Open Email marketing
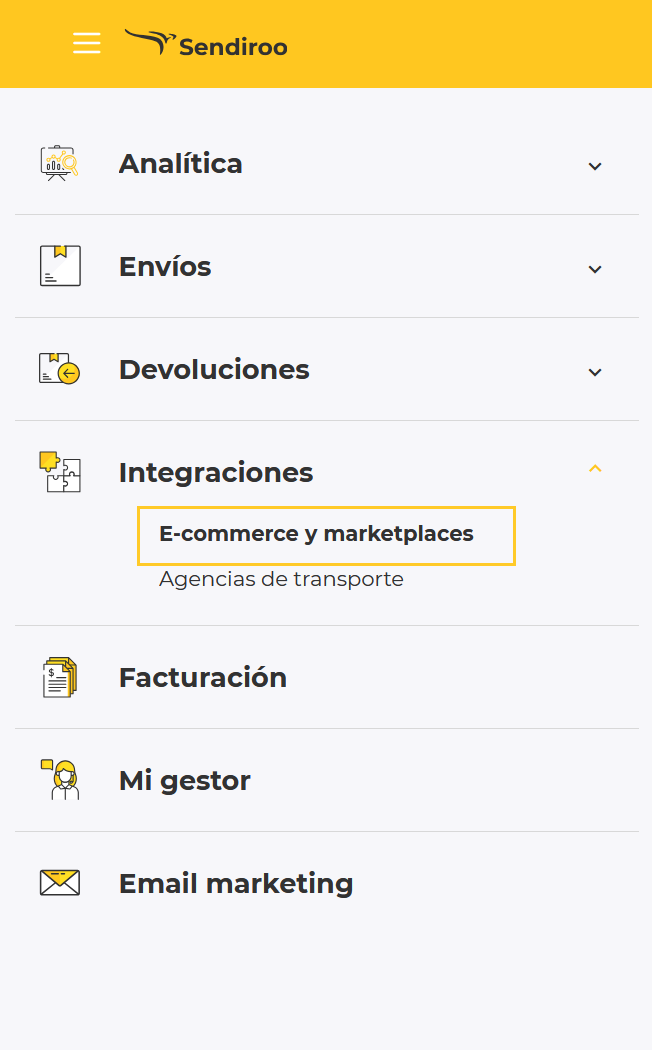The height and width of the screenshot is (1050, 652). point(236,883)
